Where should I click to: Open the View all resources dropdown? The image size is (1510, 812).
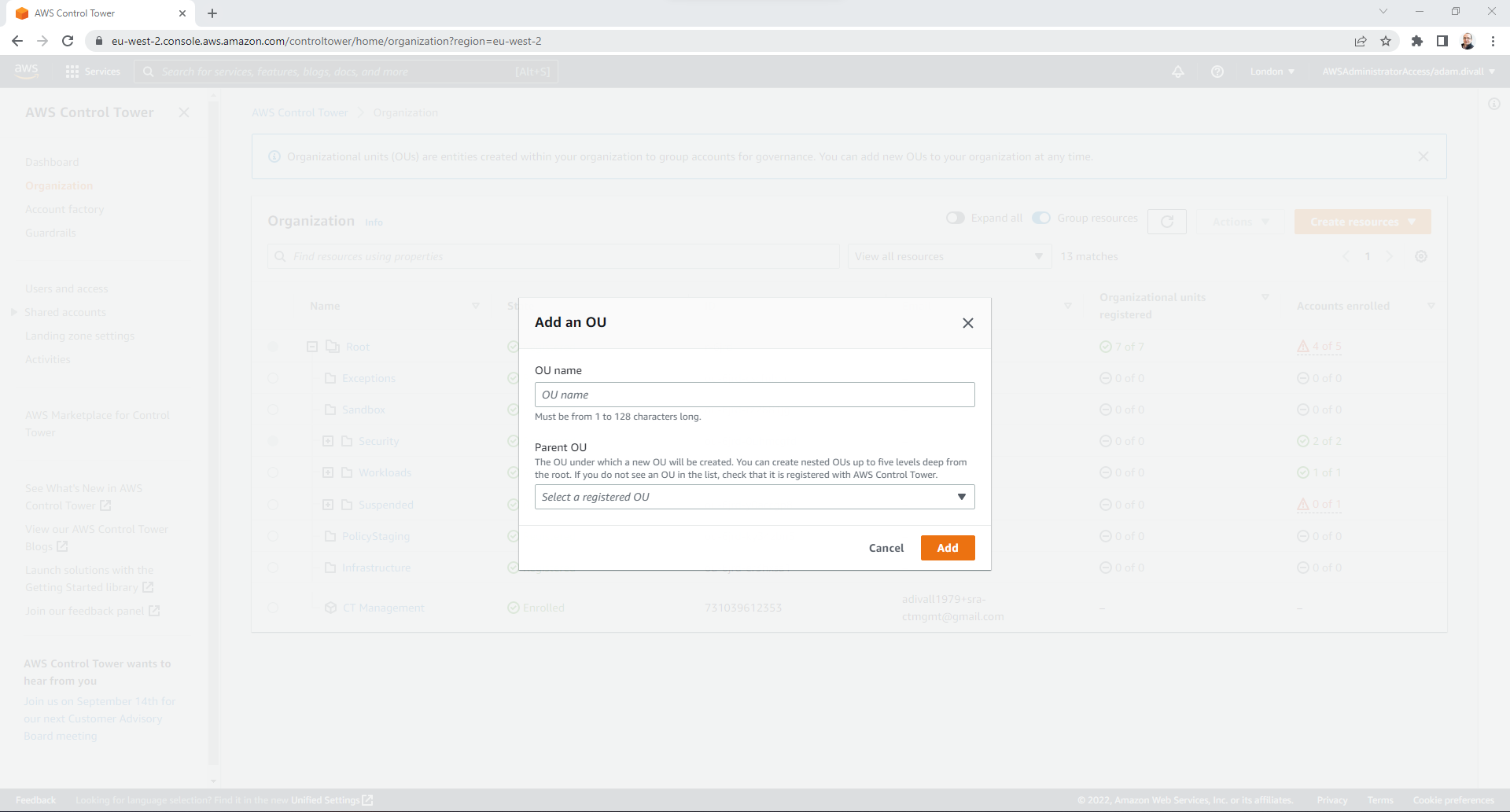[948, 256]
